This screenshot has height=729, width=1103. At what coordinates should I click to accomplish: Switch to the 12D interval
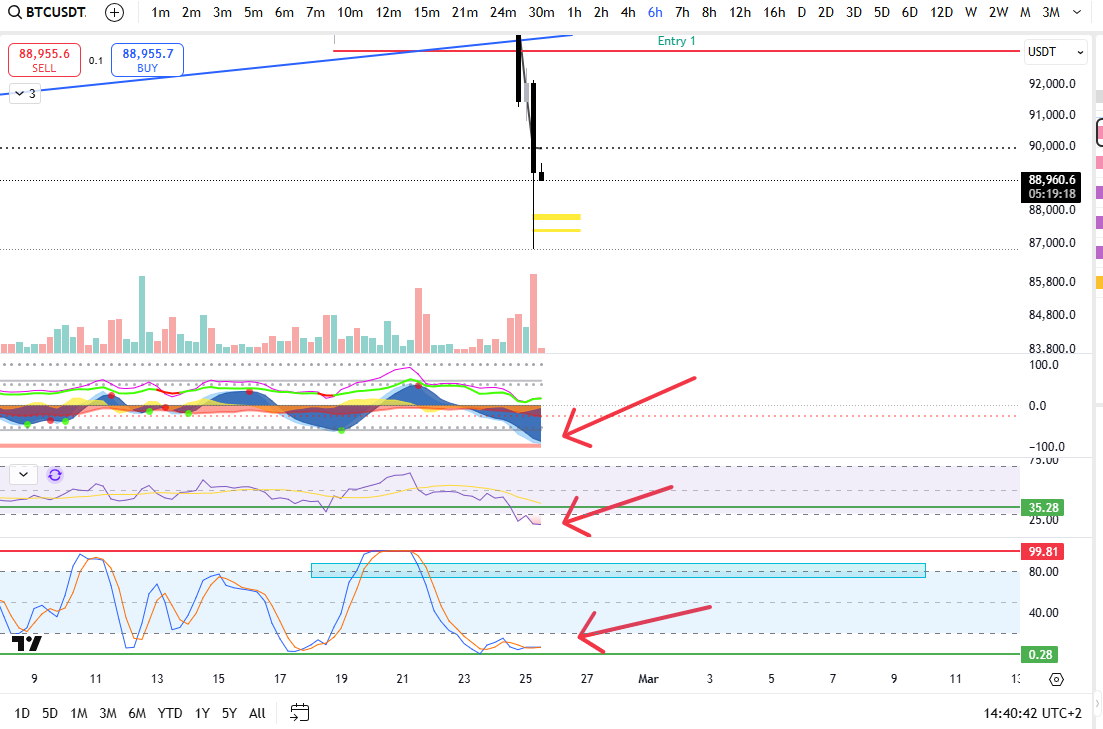tap(941, 12)
